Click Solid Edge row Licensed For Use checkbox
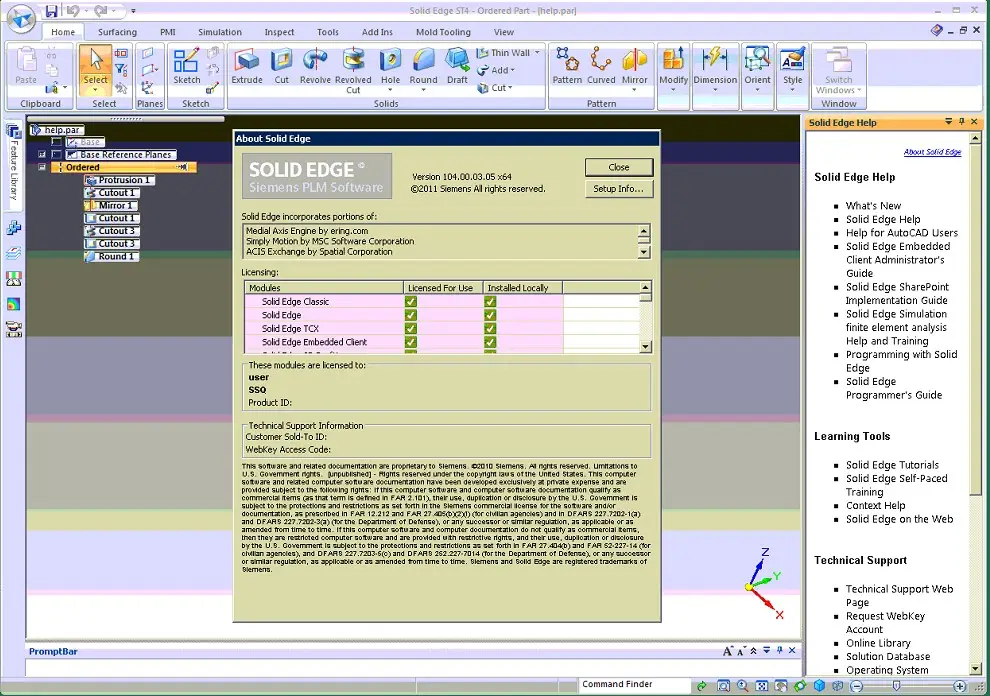Image resolution: width=990 pixels, height=696 pixels. coord(410,315)
